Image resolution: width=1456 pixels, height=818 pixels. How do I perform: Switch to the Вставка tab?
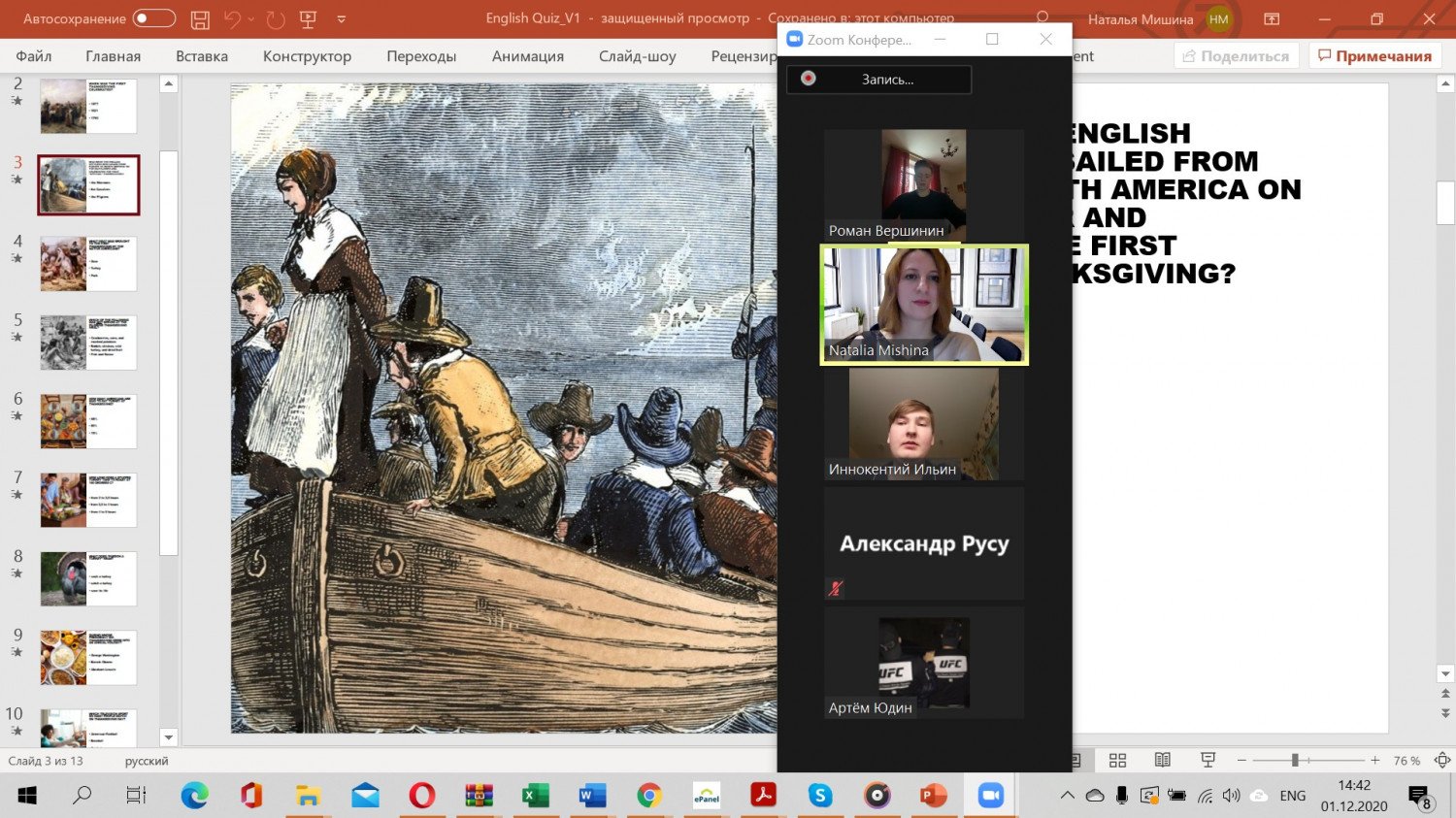(x=202, y=56)
